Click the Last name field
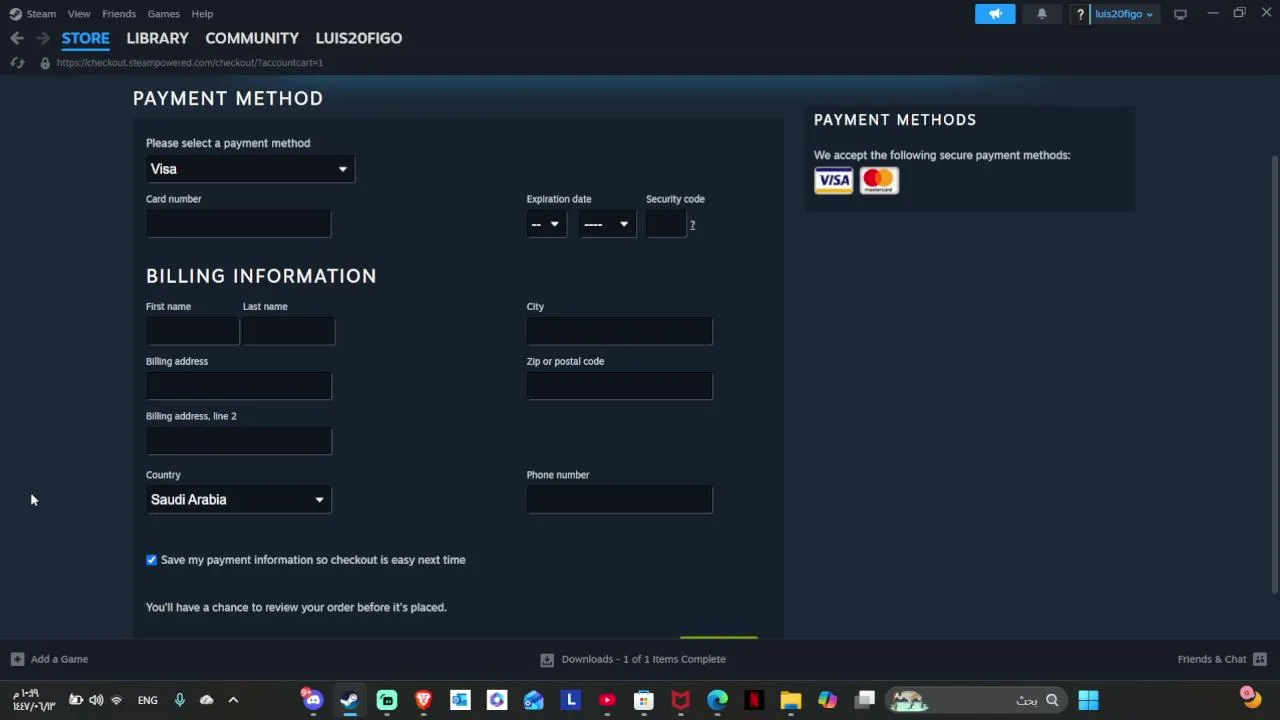 click(288, 331)
